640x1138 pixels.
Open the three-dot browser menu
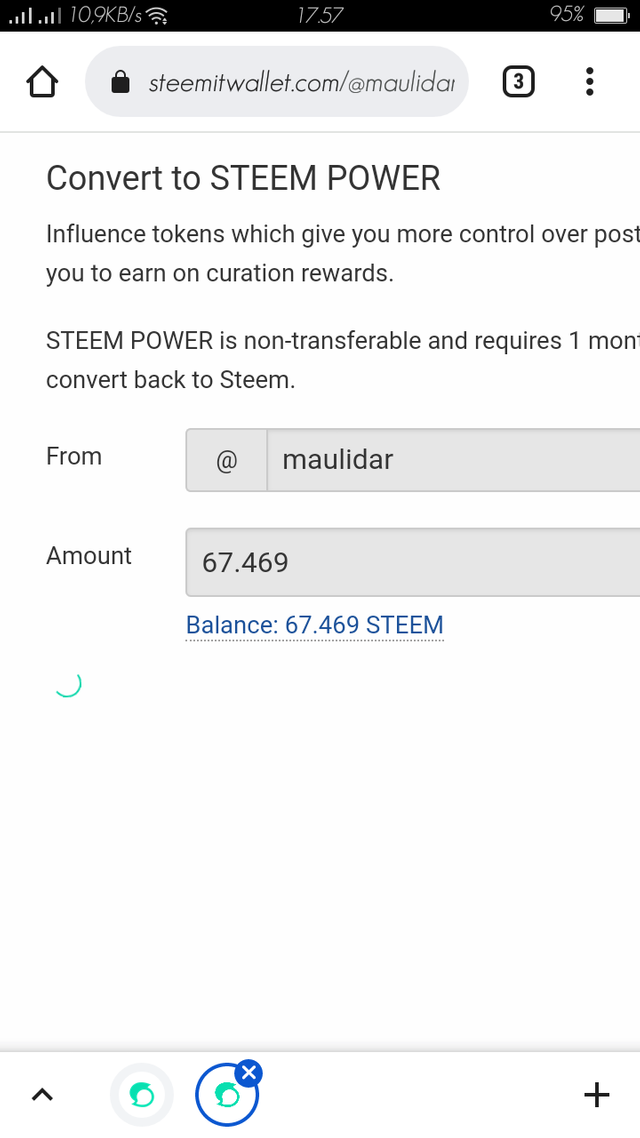tap(590, 82)
